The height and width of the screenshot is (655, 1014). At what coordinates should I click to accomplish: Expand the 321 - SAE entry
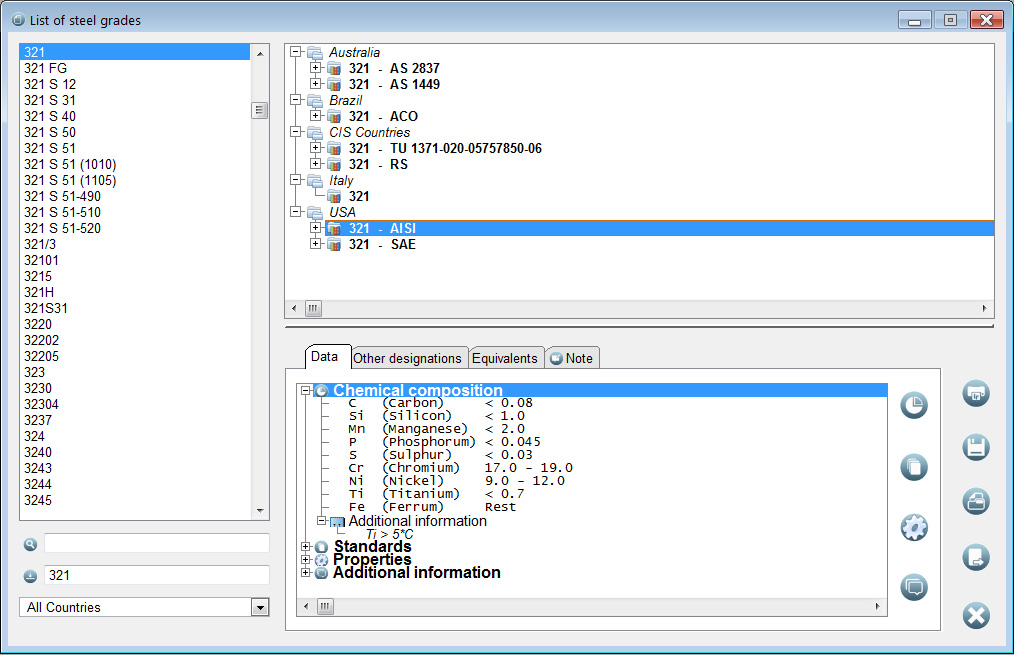pyautogui.click(x=315, y=244)
